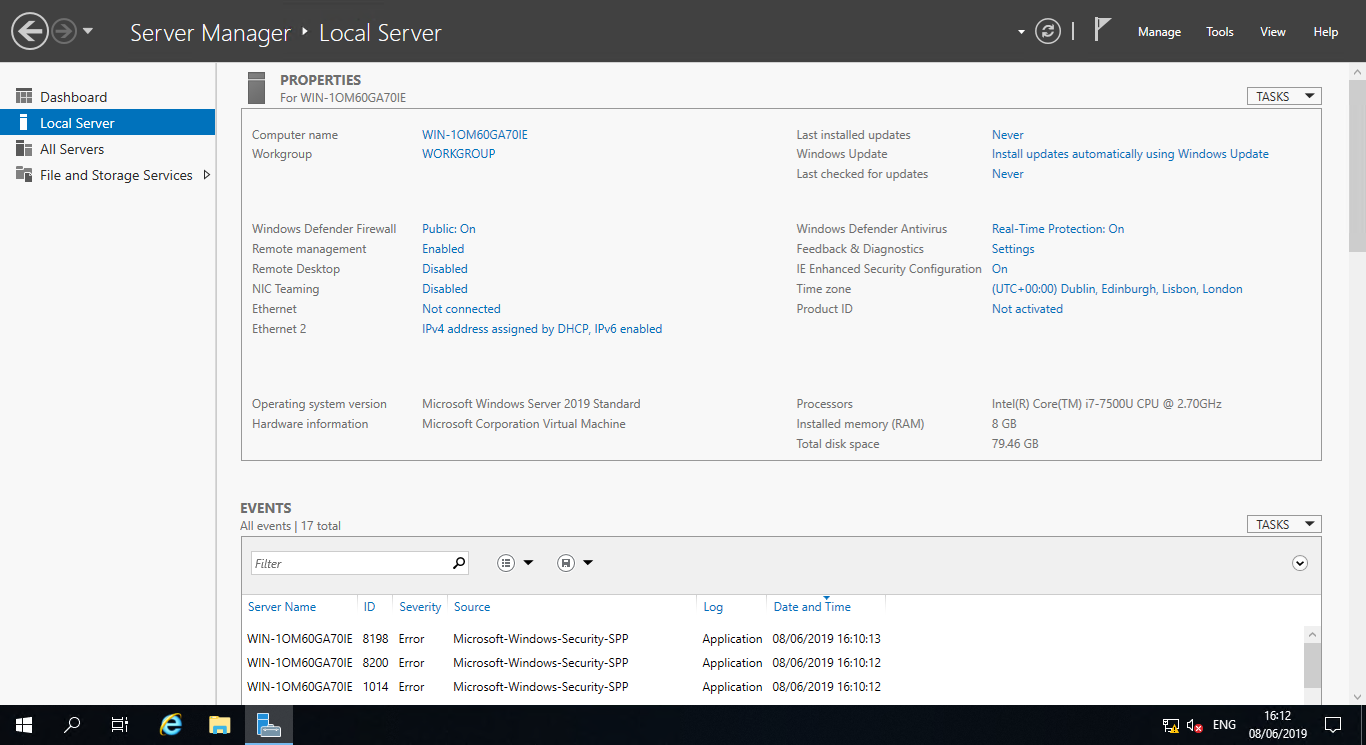The image size is (1366, 745).
Task: Sort events by the Severity column
Action: pyautogui.click(x=420, y=607)
